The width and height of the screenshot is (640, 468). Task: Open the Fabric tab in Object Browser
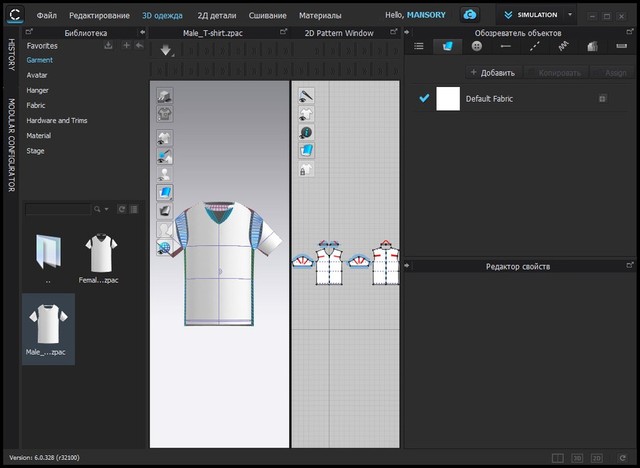pyautogui.click(x=447, y=46)
